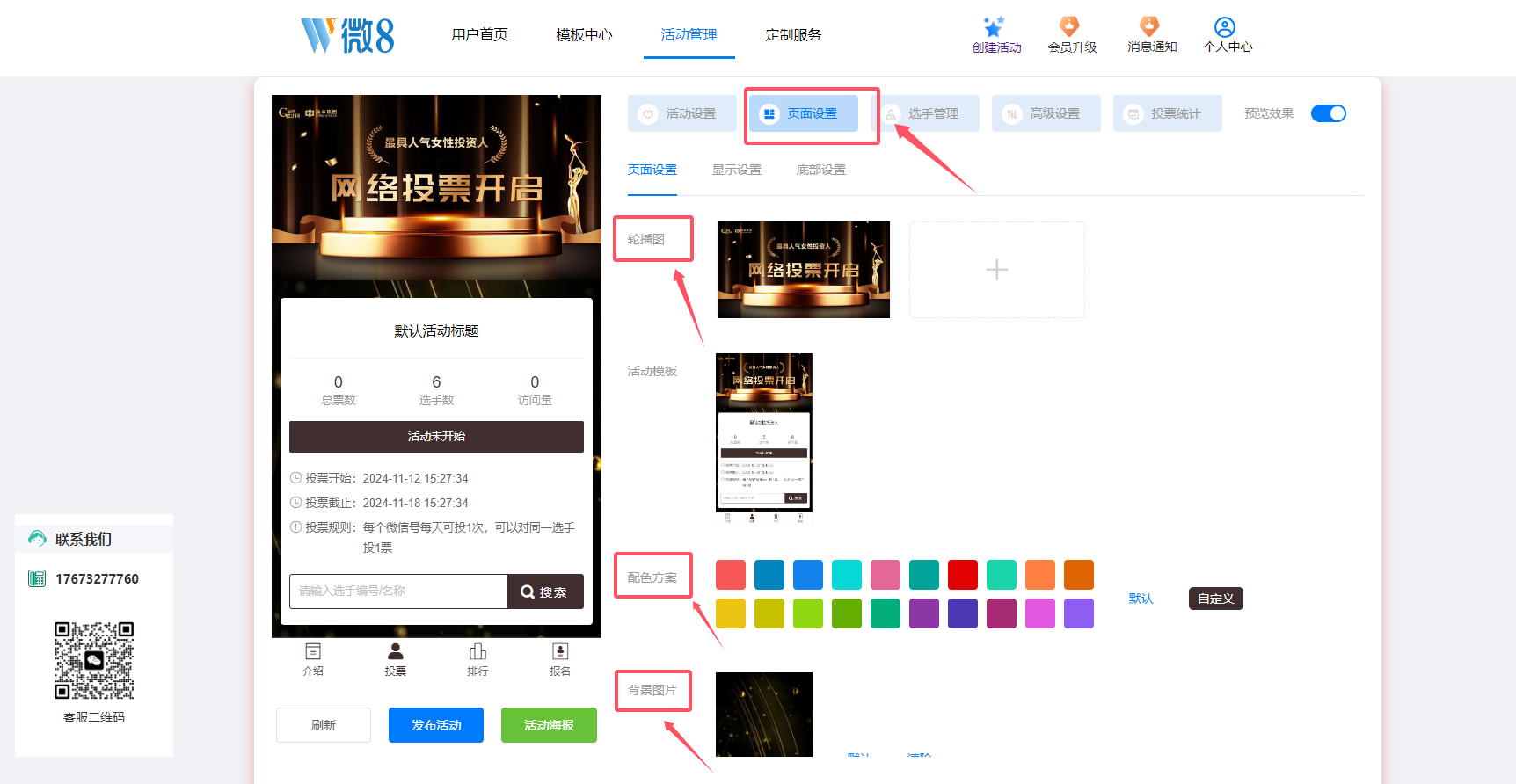The height and width of the screenshot is (784, 1516).
Task: Click the 默认活动标题 title text in preview
Action: pos(436,330)
